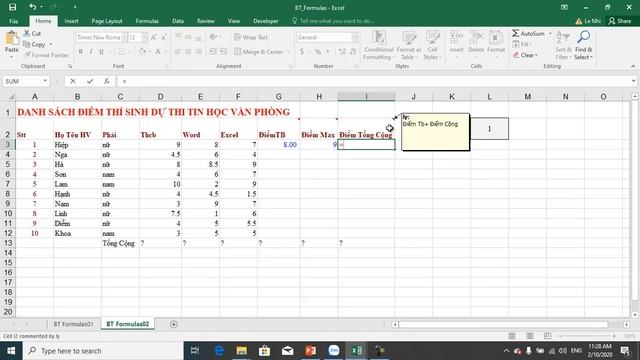Switch to BT Formulas01 sheet tab

tap(73, 324)
